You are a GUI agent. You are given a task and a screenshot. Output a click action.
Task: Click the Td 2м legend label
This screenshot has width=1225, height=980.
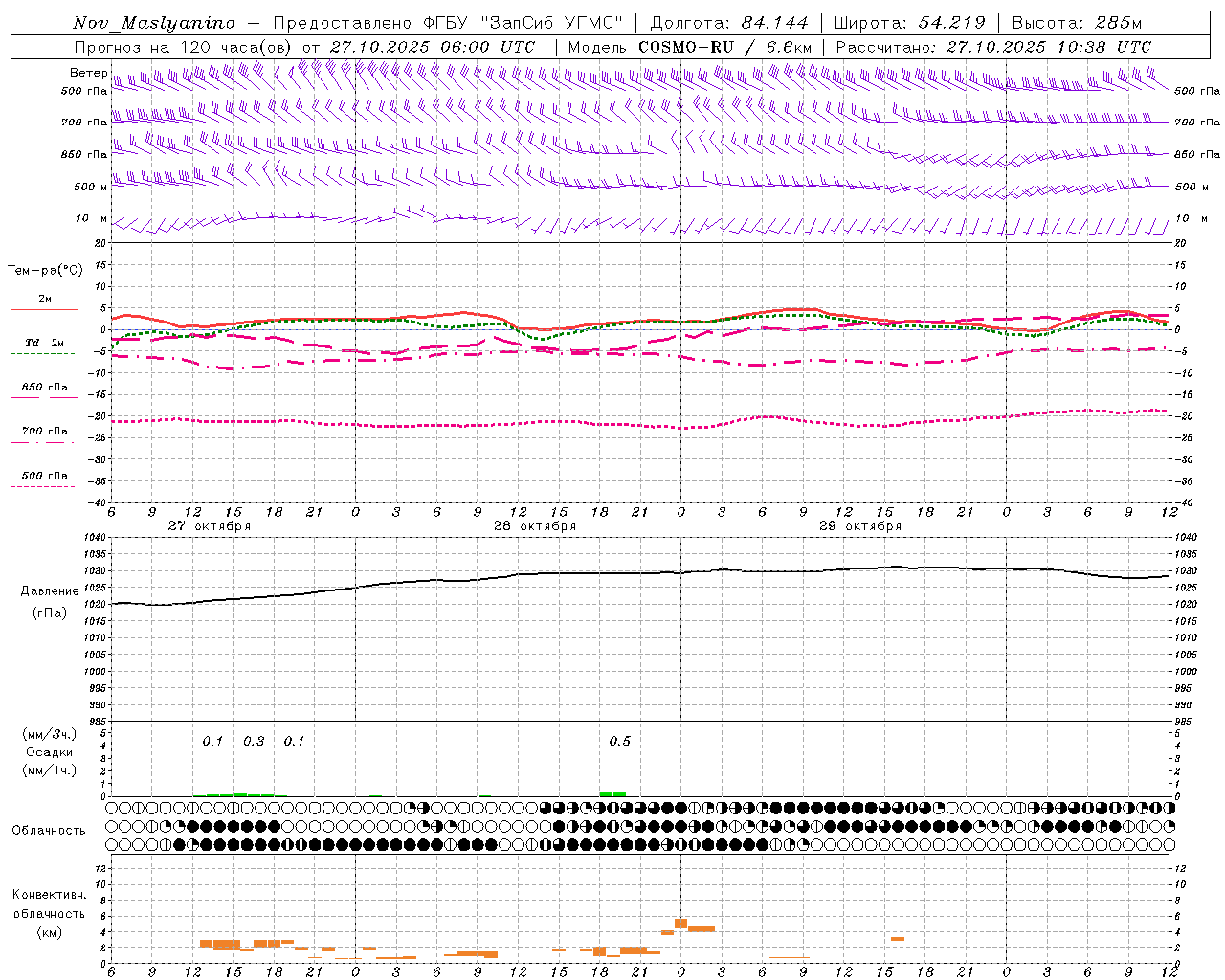click(x=44, y=343)
